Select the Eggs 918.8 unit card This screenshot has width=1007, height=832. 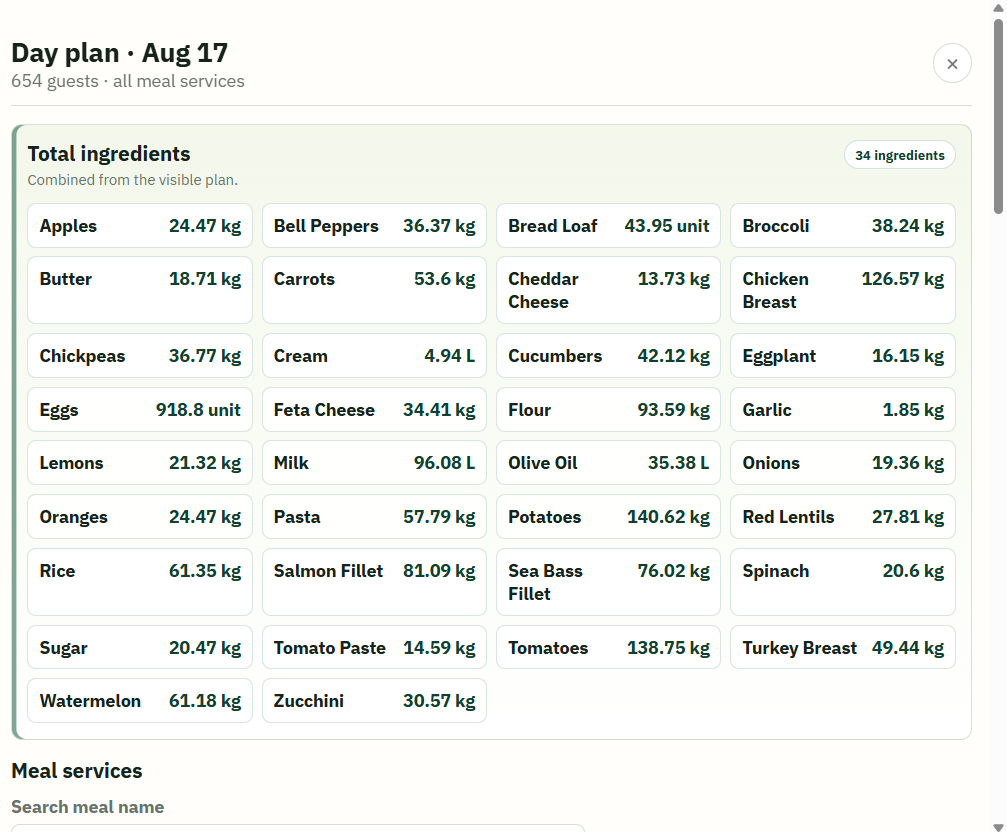point(140,410)
